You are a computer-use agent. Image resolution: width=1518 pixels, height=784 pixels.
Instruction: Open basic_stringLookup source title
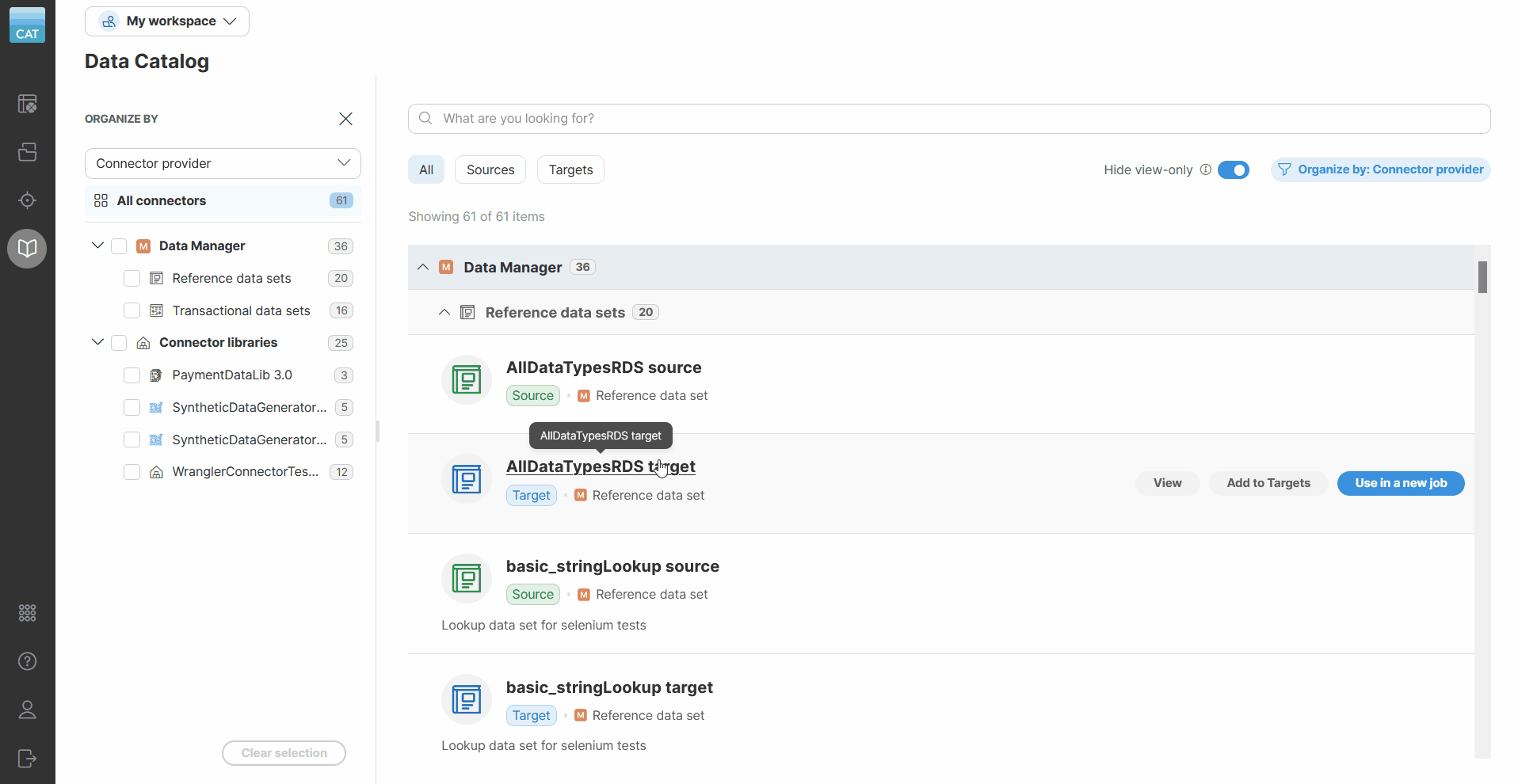click(x=612, y=566)
